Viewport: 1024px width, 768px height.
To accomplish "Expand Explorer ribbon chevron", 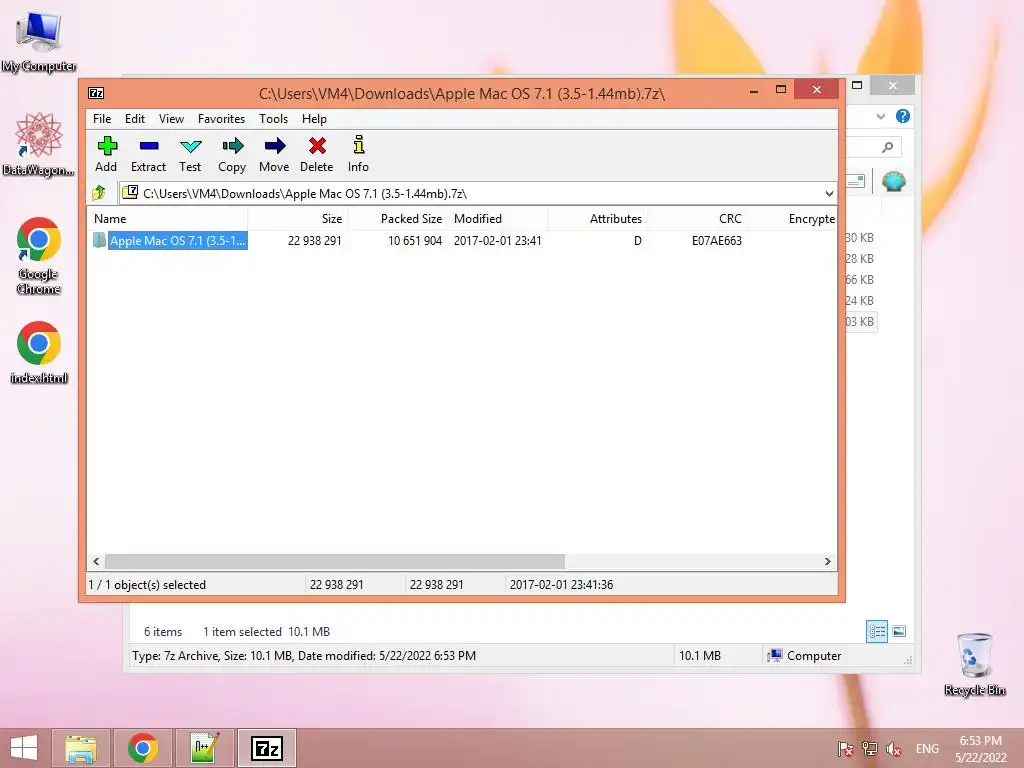I will point(880,116).
